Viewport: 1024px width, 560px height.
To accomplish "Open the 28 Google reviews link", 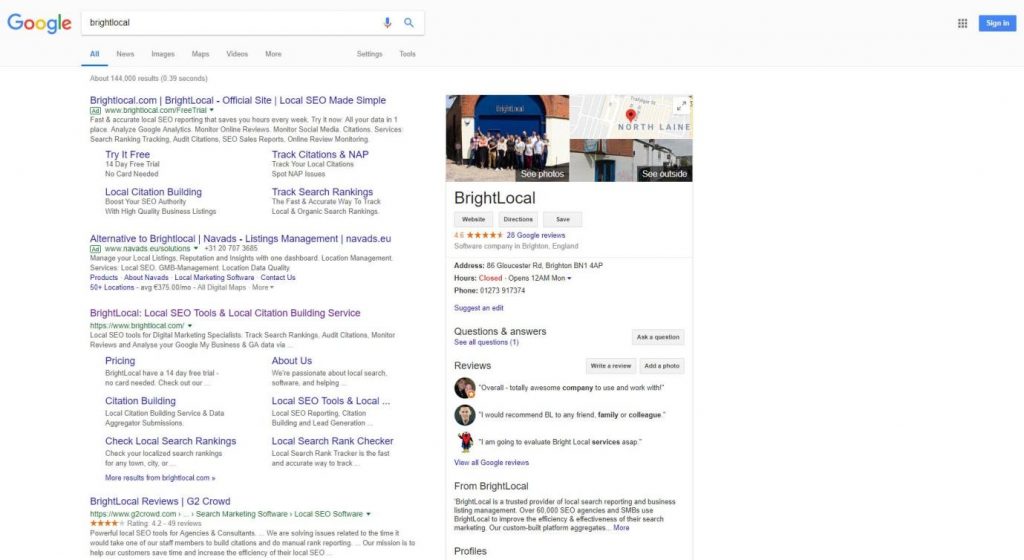I will click(x=536, y=236).
